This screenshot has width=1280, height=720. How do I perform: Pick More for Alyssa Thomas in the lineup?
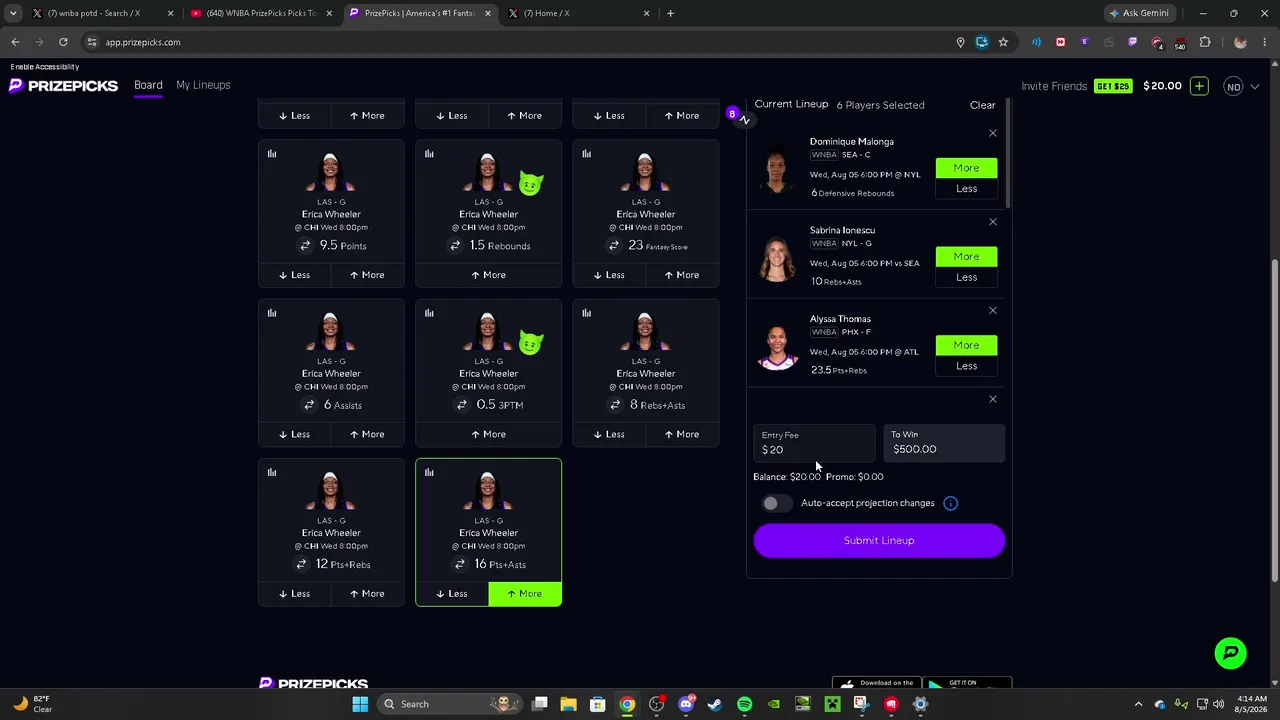click(966, 345)
